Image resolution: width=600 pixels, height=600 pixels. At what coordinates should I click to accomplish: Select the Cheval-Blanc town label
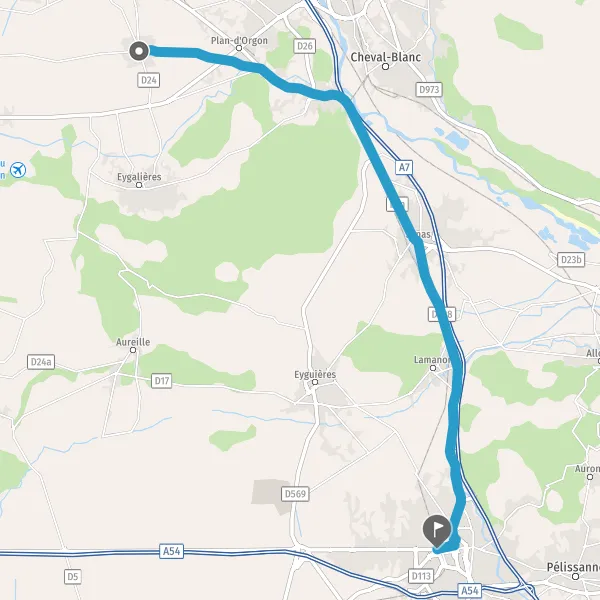[x=386, y=57]
